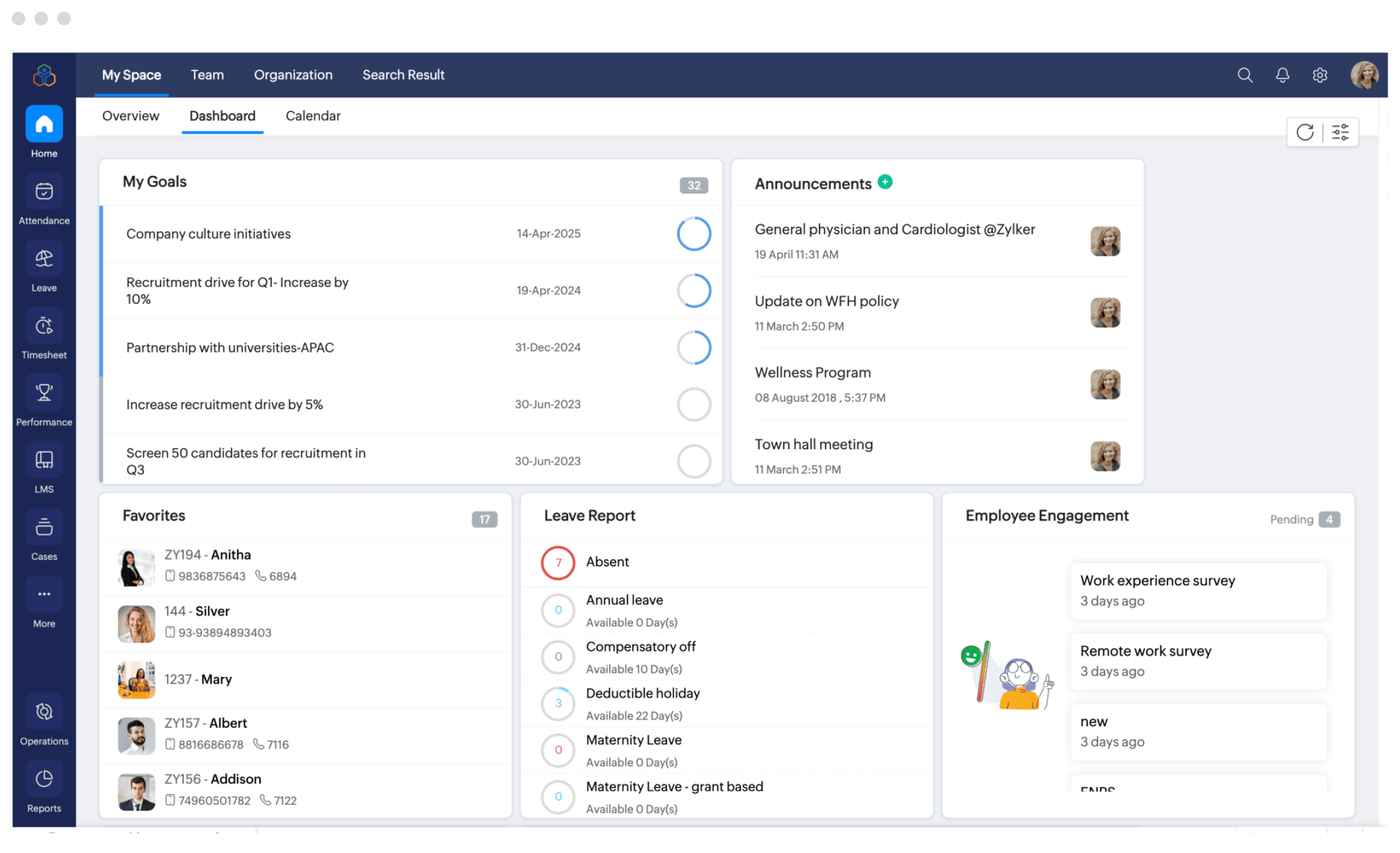
Task: Click Anitha's profile photo in Favorites
Action: coord(136,567)
